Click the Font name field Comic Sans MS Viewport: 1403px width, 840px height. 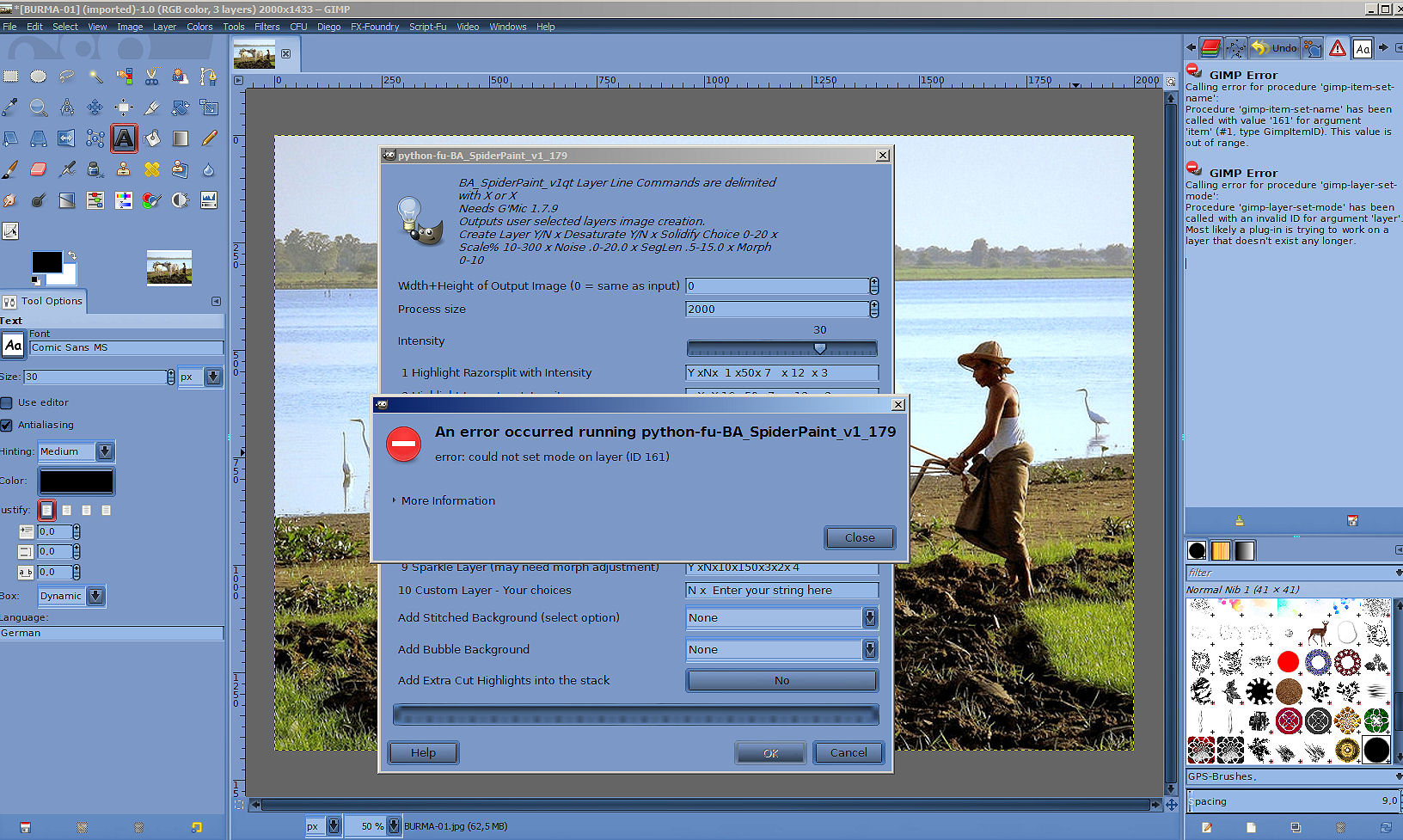click(x=126, y=347)
